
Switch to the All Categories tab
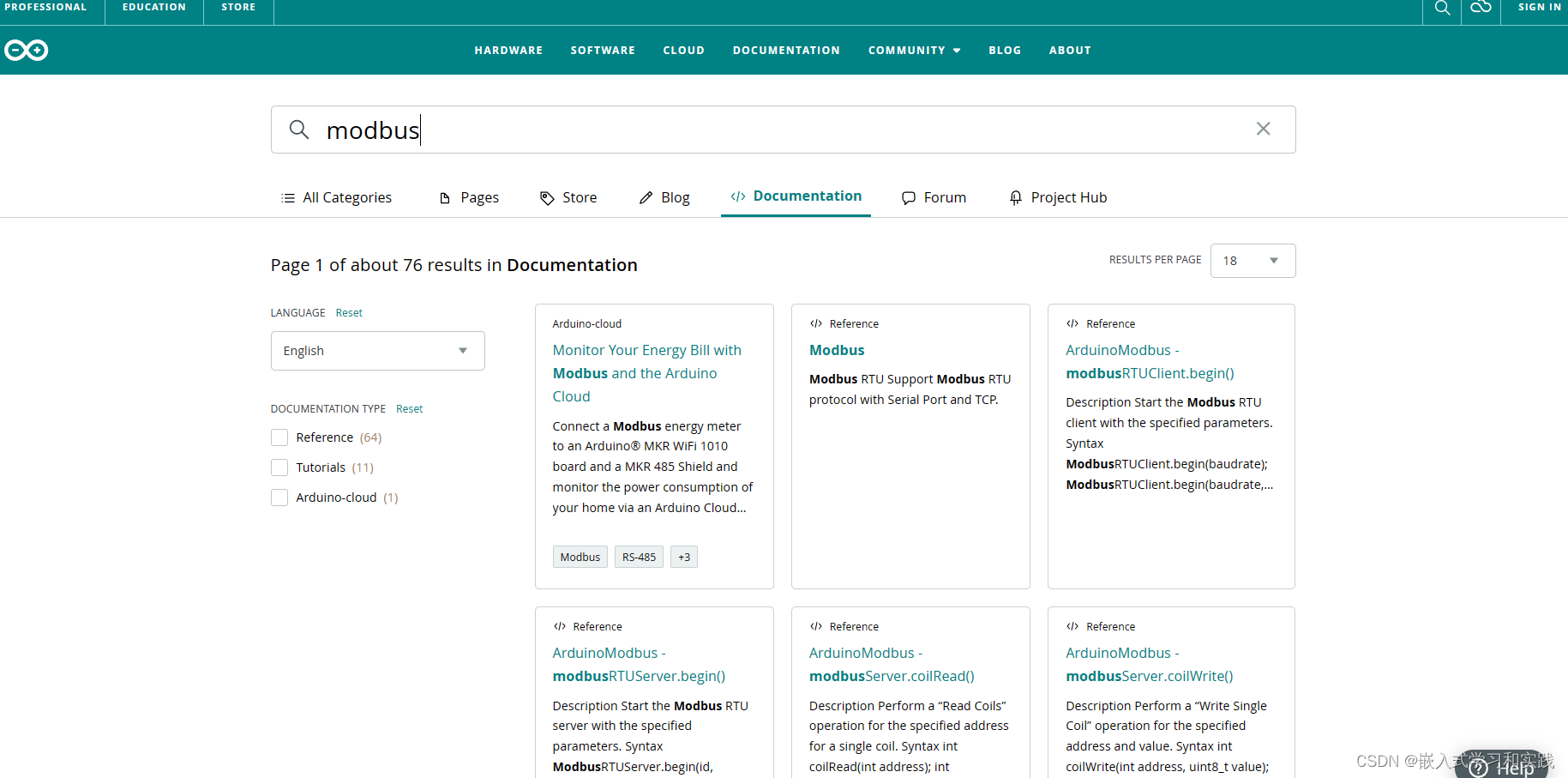tap(336, 198)
